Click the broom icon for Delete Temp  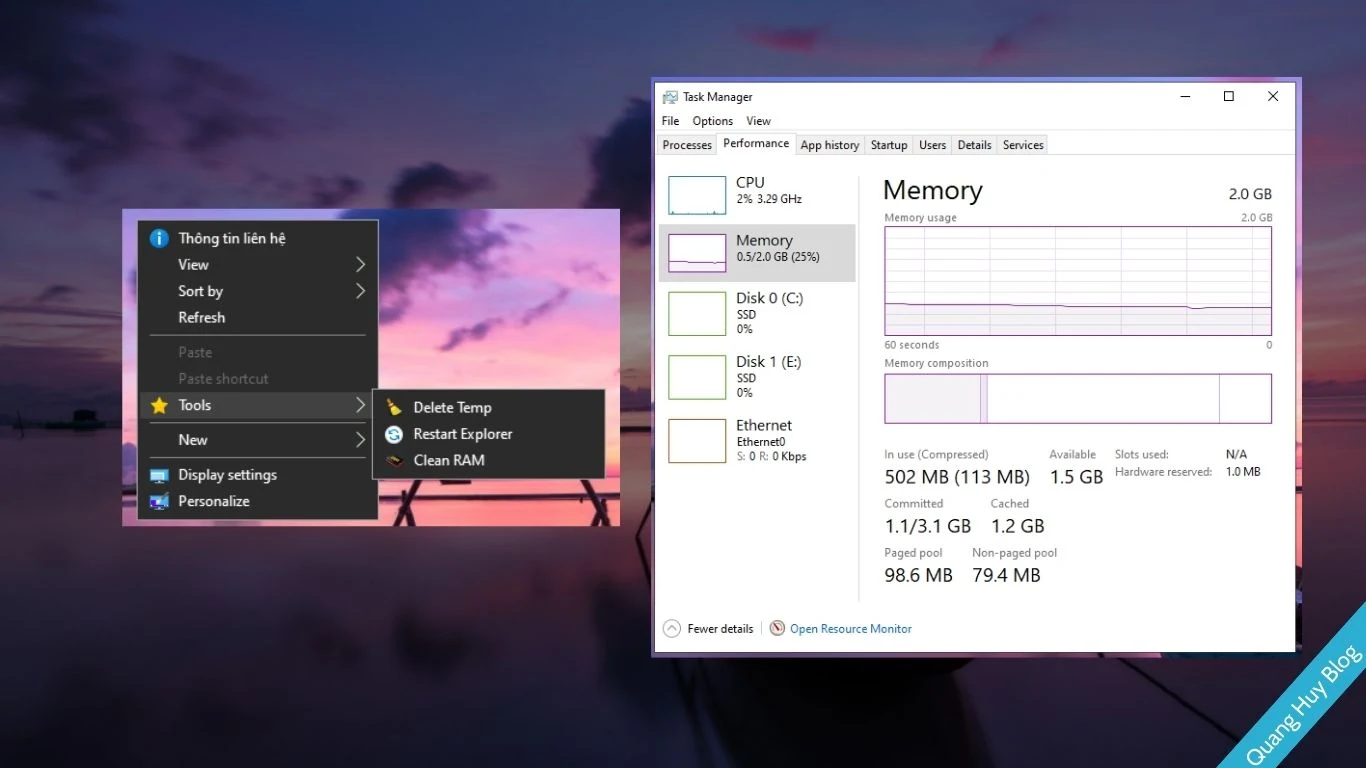[x=394, y=407]
